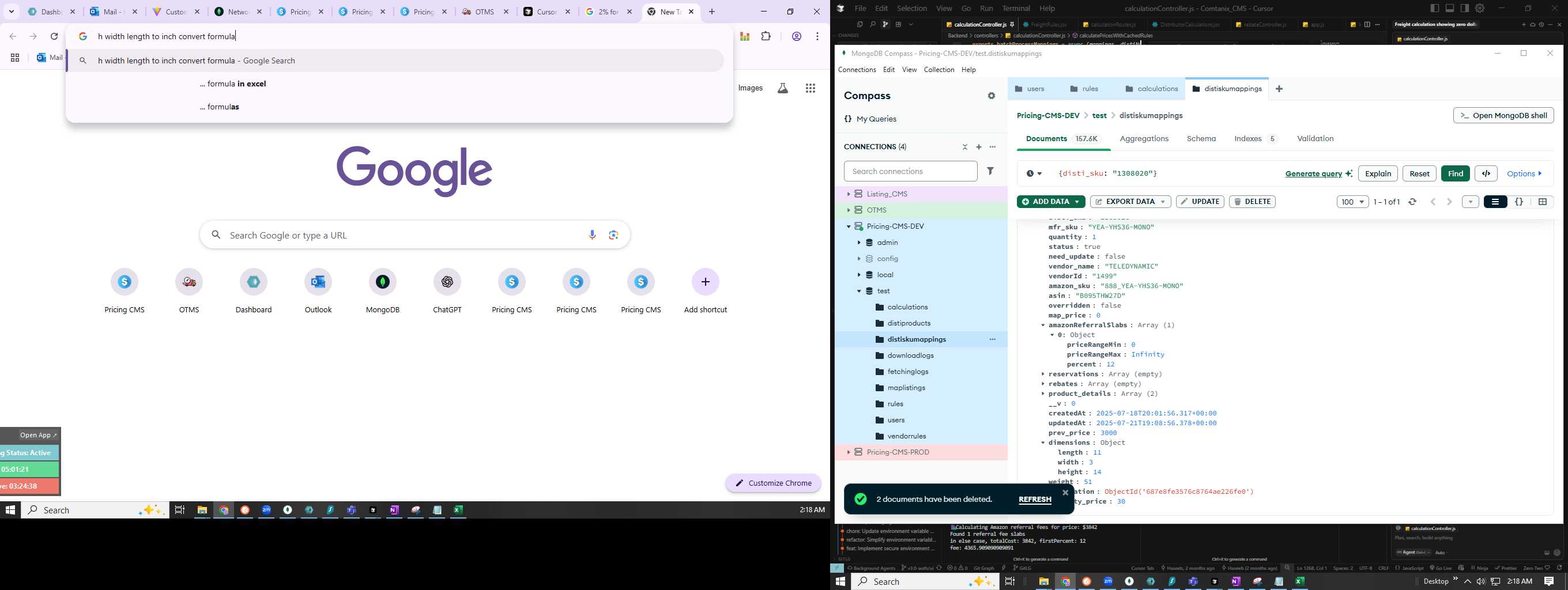Reload the Chrome page
This screenshot has height=590, width=1568.
[x=54, y=36]
